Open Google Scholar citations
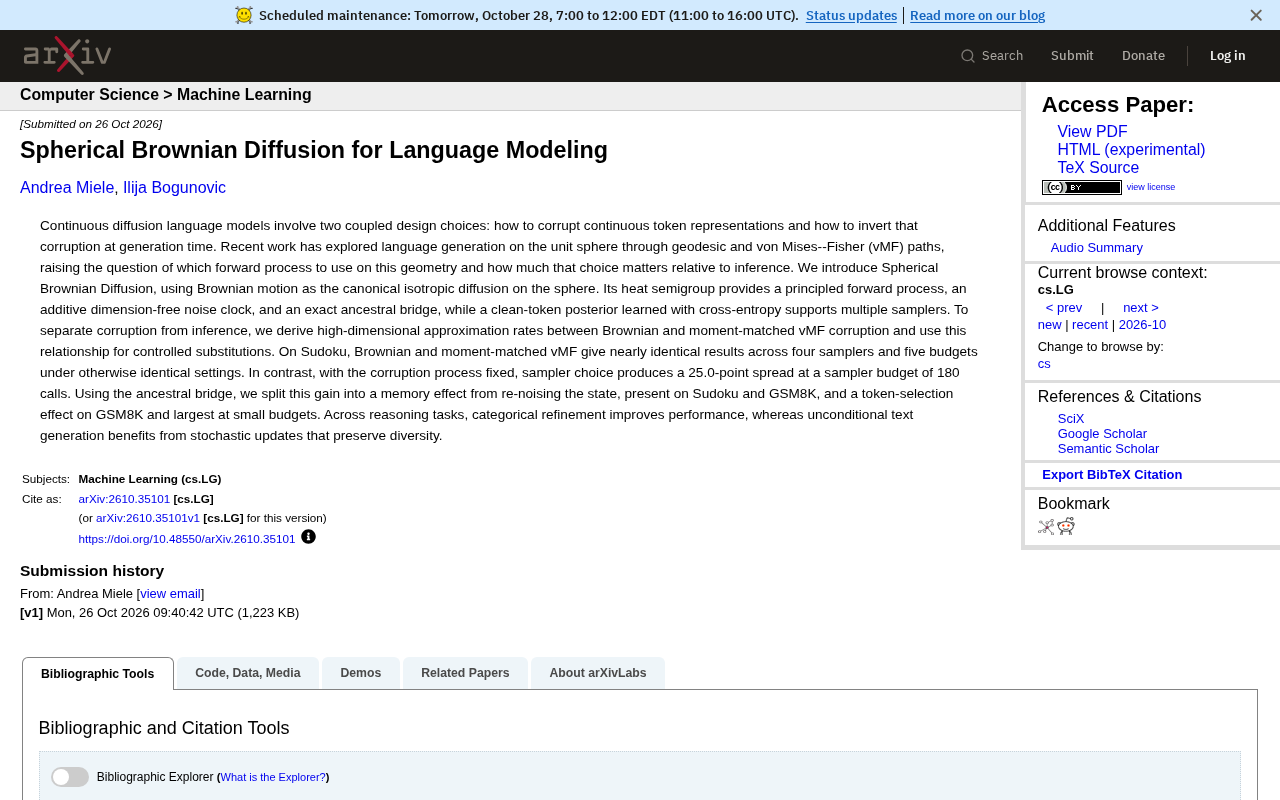 tap(1102, 434)
